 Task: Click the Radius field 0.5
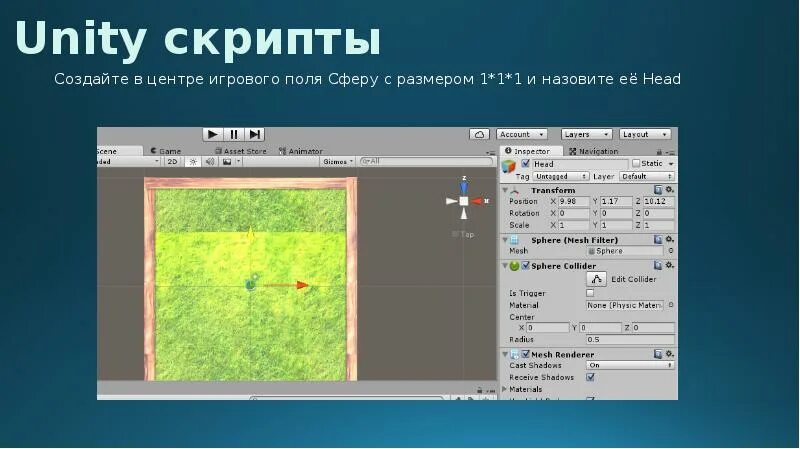pos(631,339)
